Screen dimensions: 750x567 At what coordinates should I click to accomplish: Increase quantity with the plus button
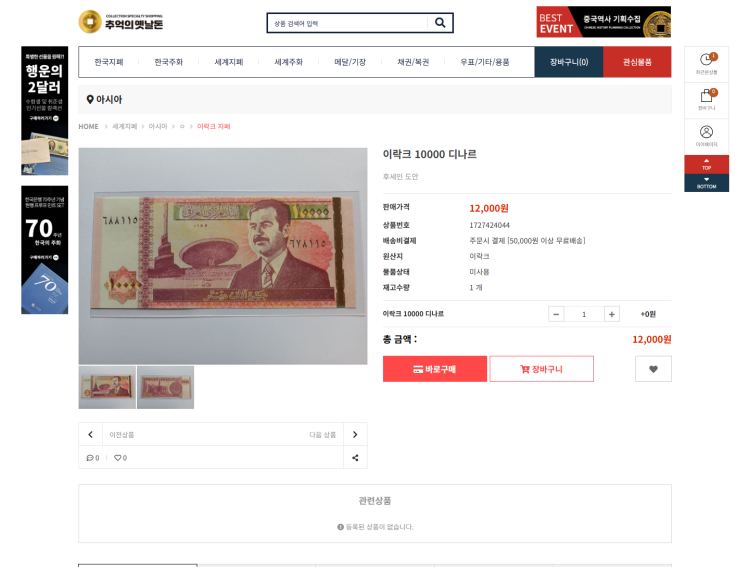[612, 314]
